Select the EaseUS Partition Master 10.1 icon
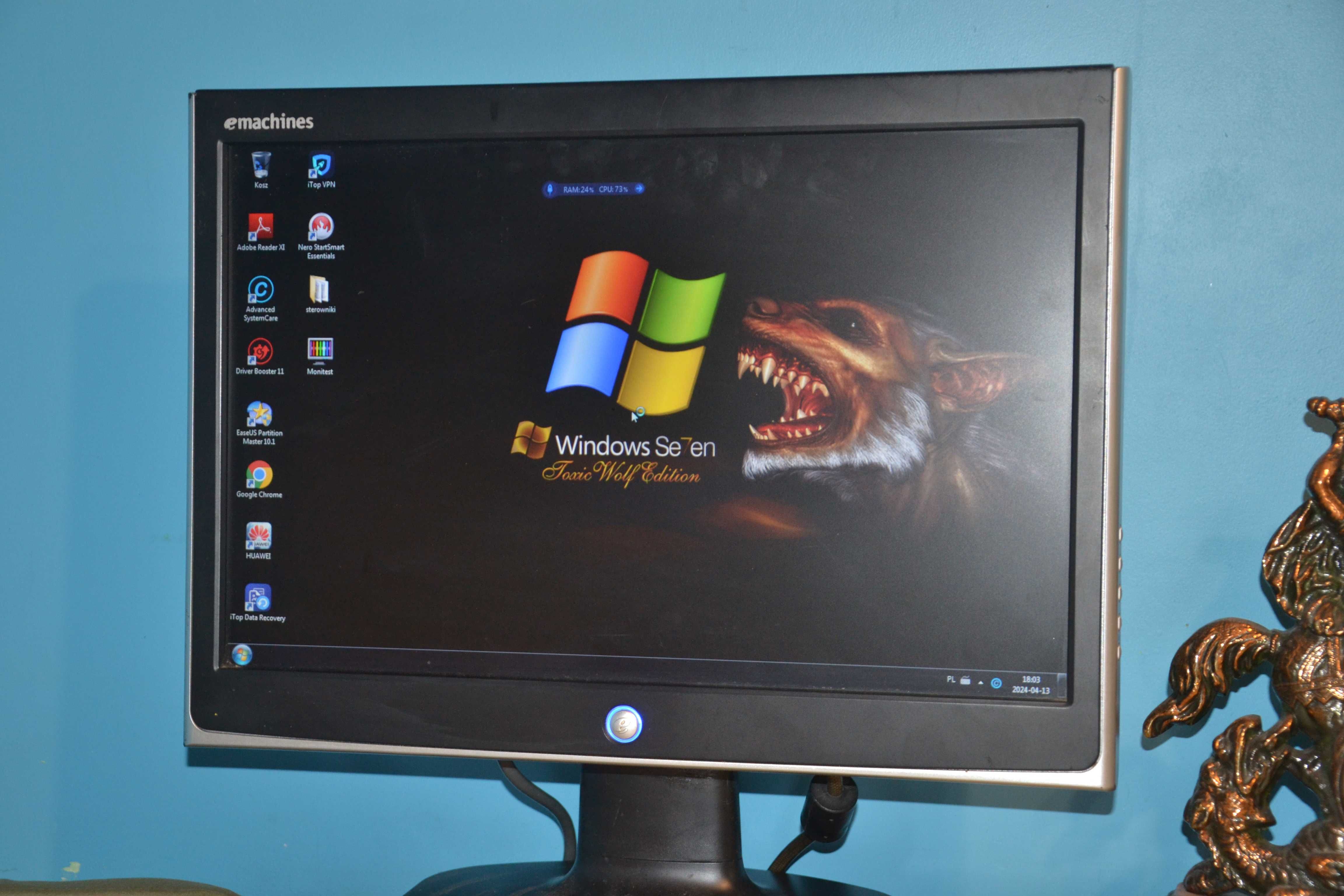1344x896 pixels. click(x=259, y=423)
